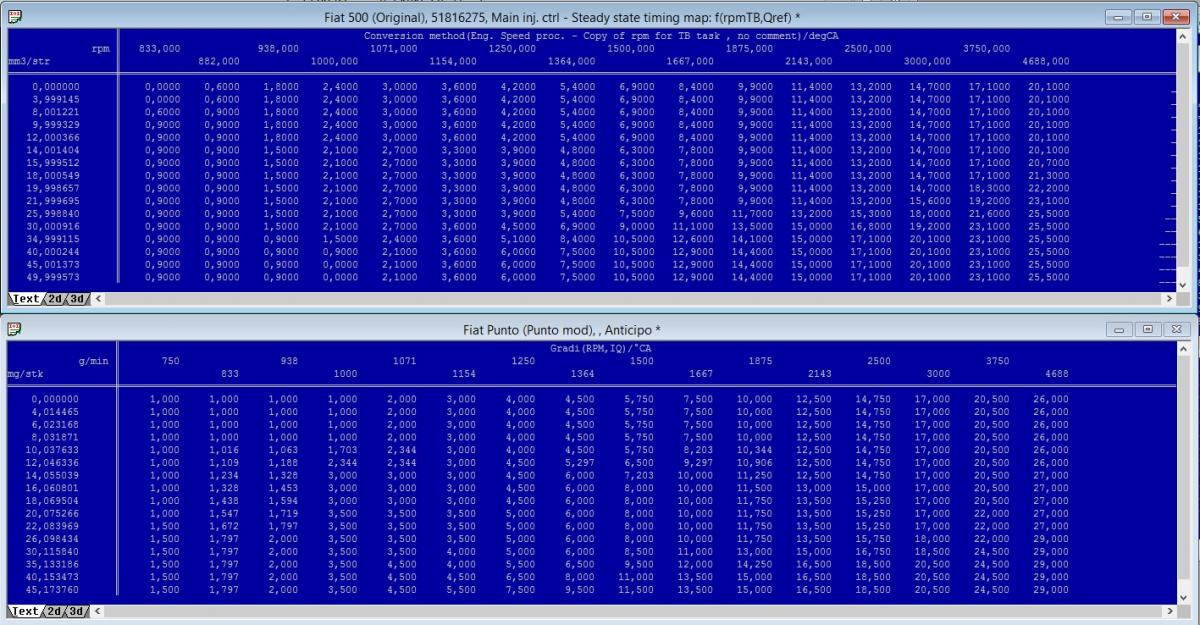Screen dimensions: 1200x625
Task: Select row label '12,046336' in Fiat Punto map
Action: pos(53,462)
